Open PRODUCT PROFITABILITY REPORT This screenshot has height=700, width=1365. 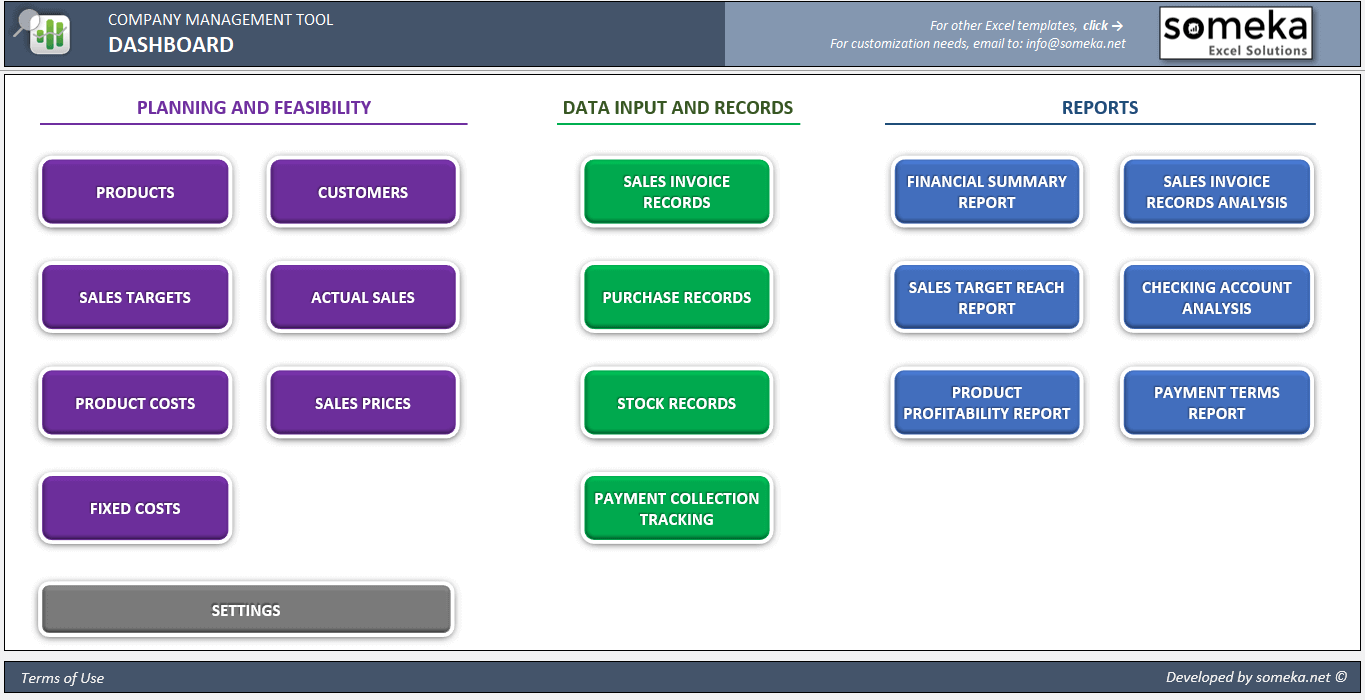pos(986,402)
